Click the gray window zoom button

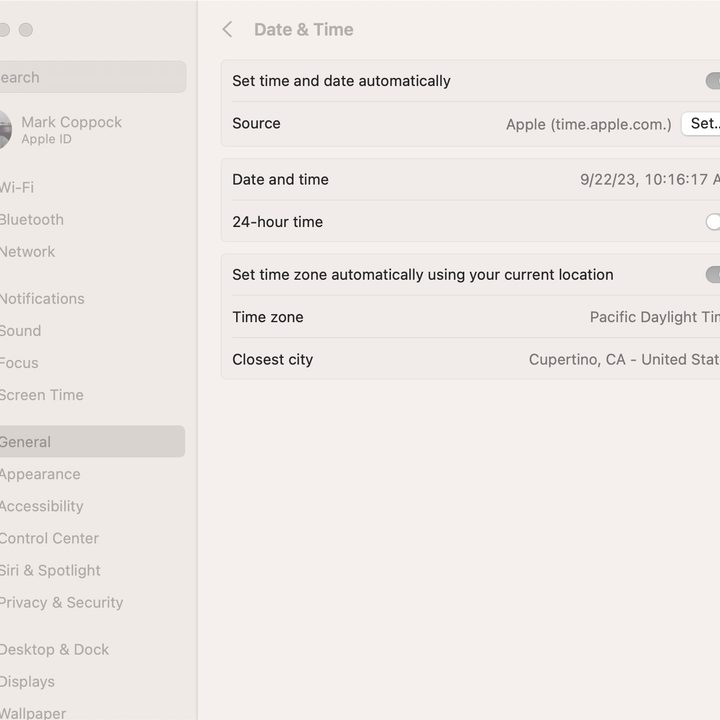tap(26, 30)
